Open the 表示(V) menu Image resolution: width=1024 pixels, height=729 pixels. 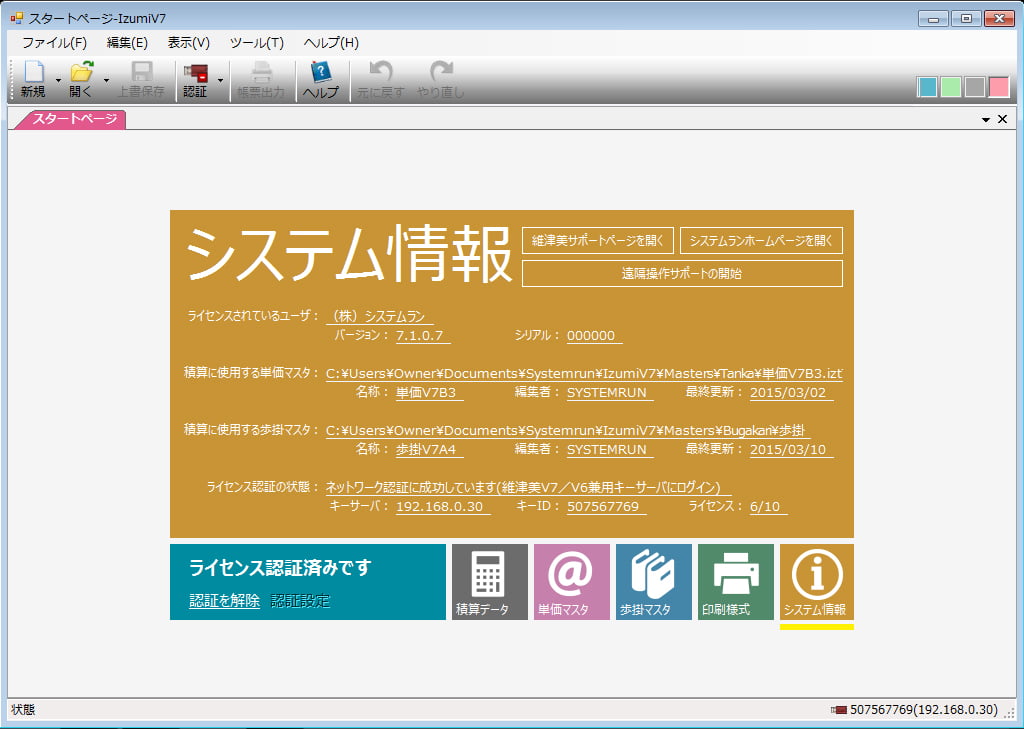click(189, 43)
